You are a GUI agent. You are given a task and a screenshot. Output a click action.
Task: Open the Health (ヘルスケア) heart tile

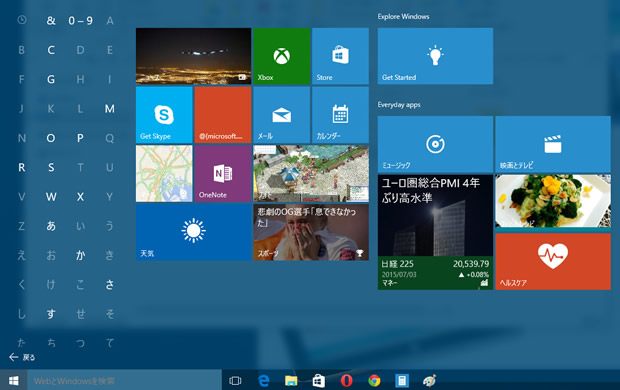click(553, 261)
